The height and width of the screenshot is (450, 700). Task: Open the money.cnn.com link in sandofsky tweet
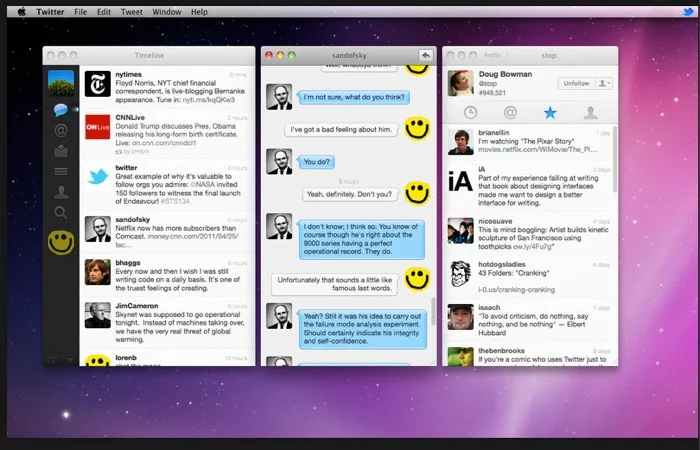(x=193, y=236)
